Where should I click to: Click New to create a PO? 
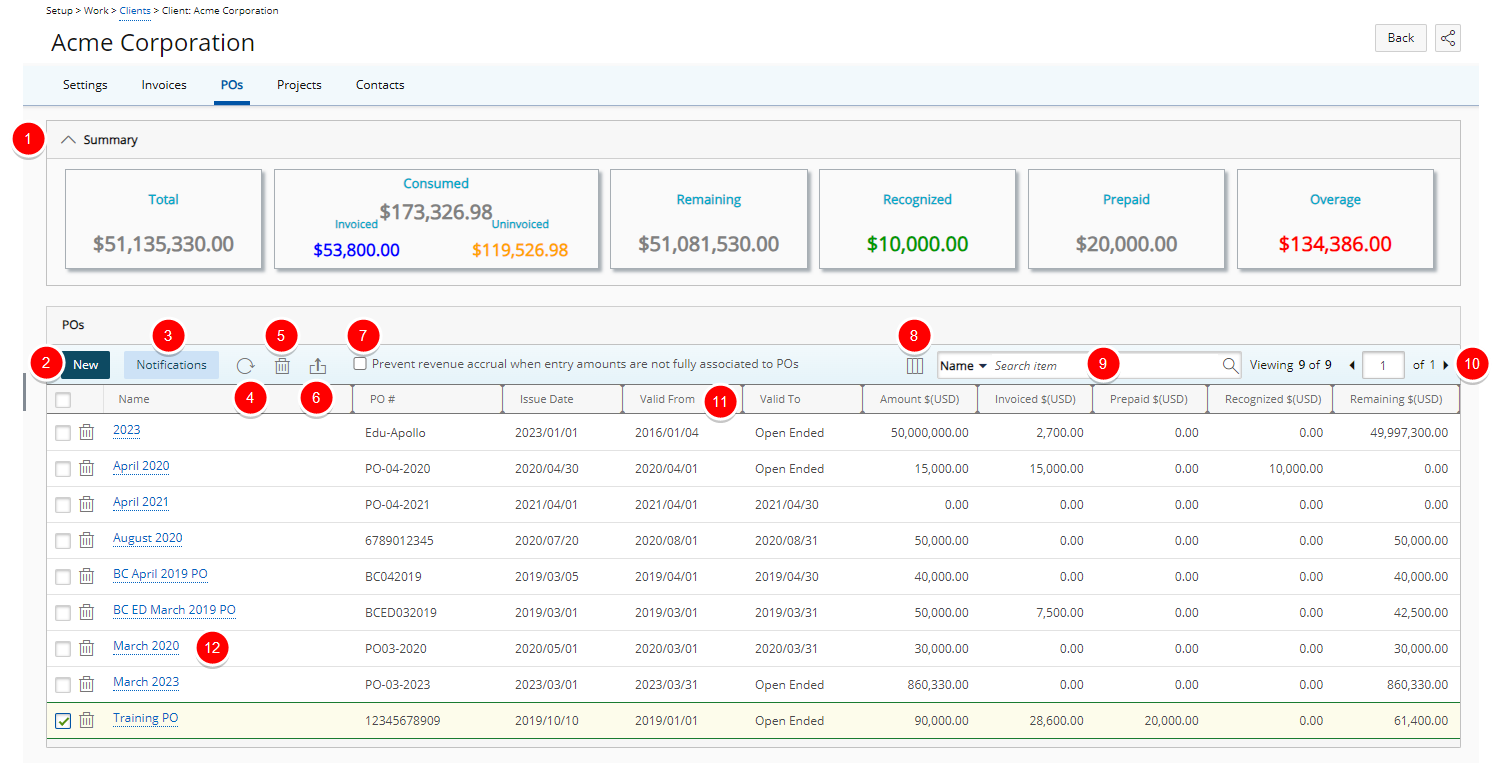(86, 365)
